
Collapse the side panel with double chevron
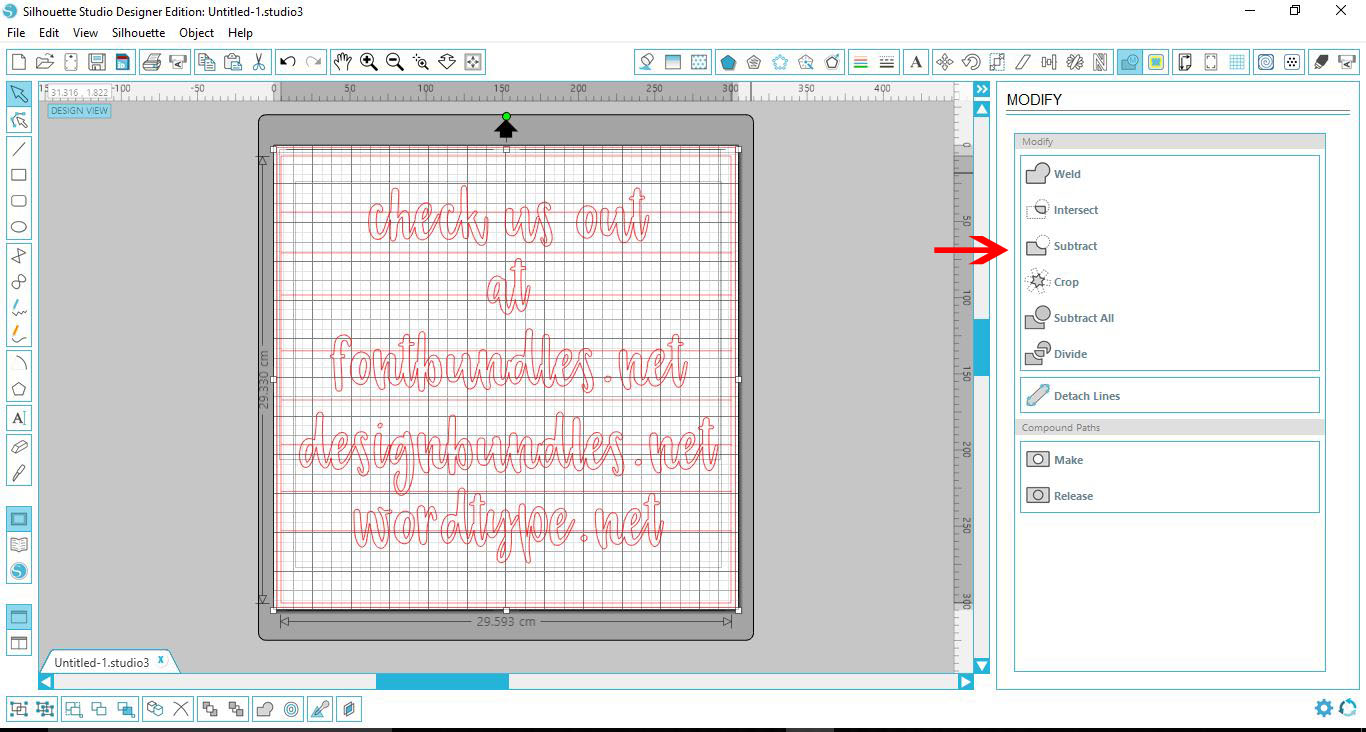coord(980,88)
